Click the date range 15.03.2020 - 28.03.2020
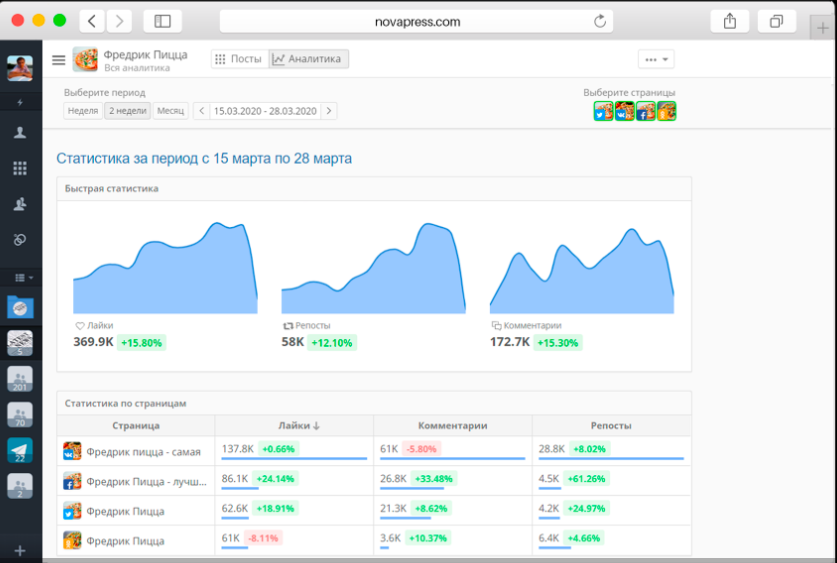The width and height of the screenshot is (837, 563). tap(265, 111)
